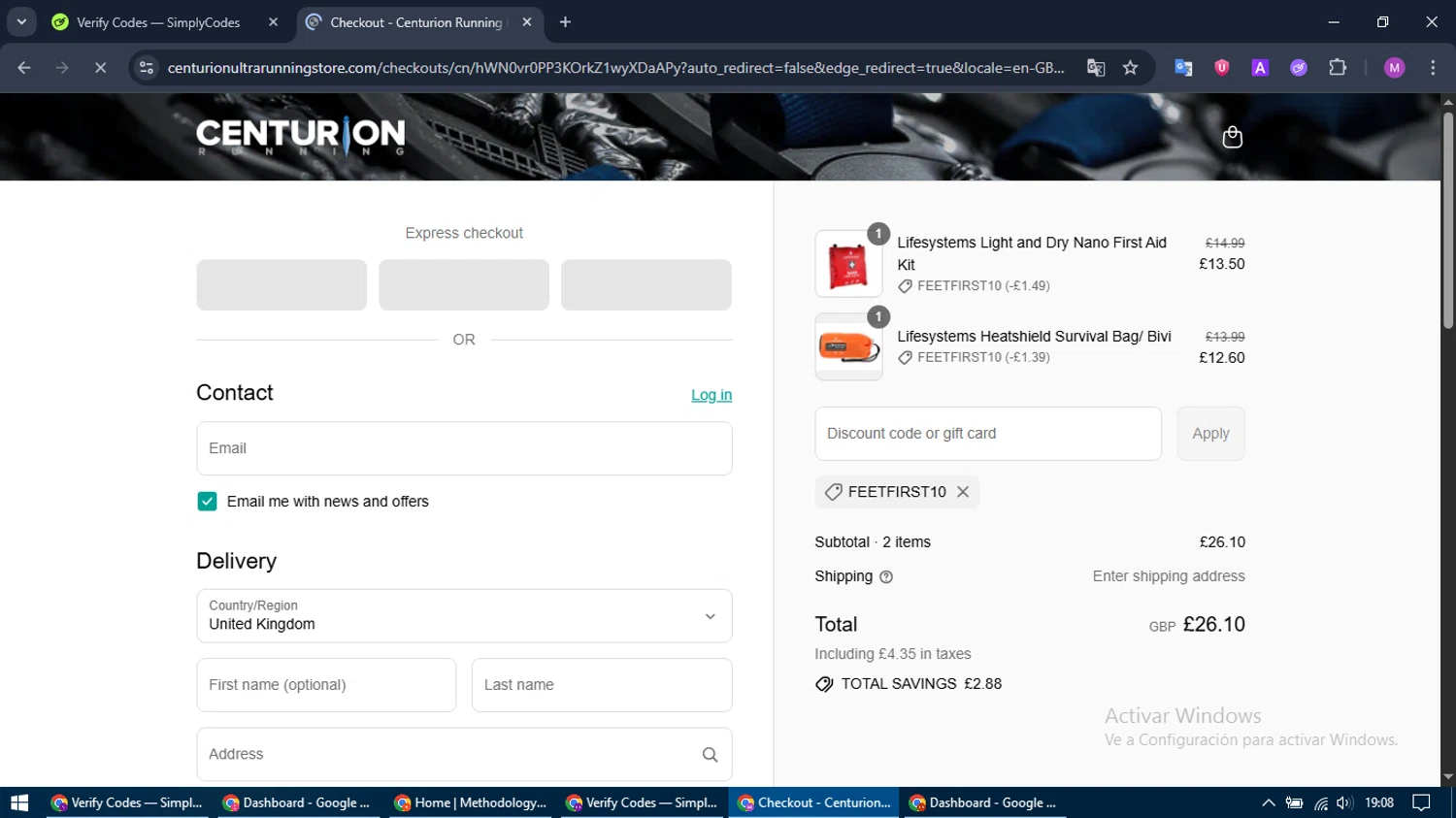Click the First Aid Kit product thumbnail
1456x818 pixels.
click(x=848, y=263)
